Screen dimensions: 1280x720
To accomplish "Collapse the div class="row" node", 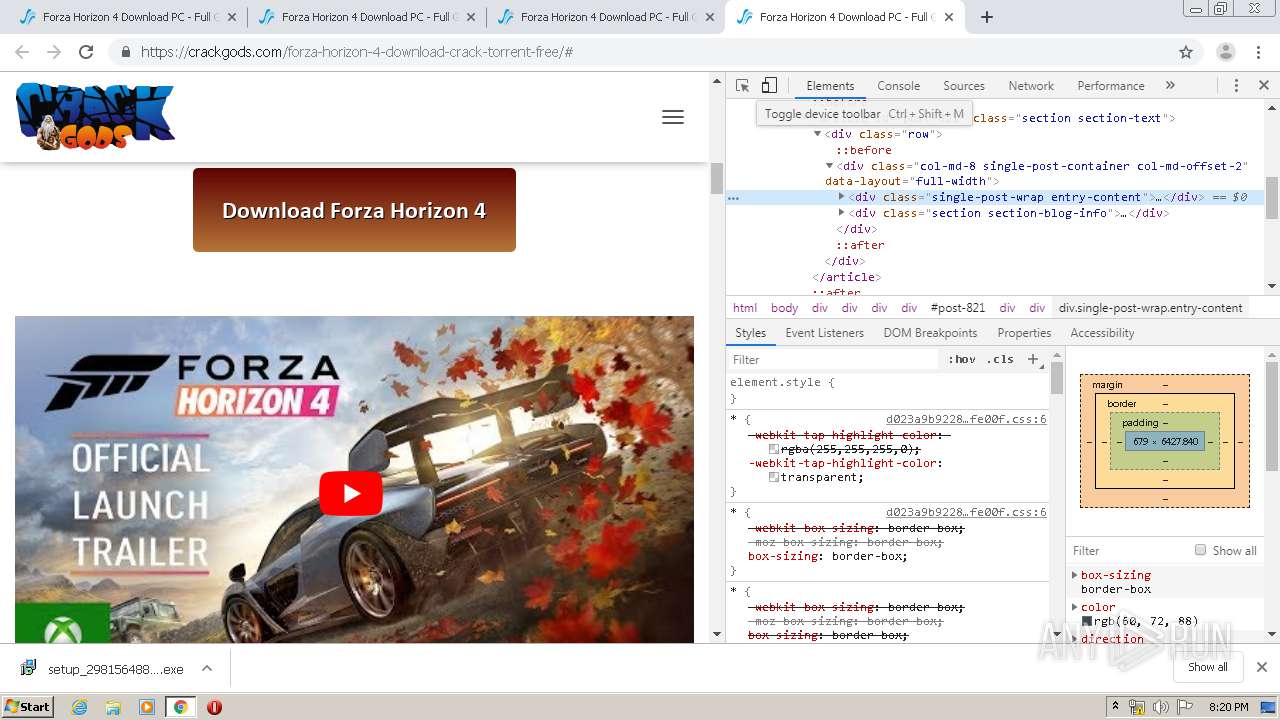I will [817, 134].
